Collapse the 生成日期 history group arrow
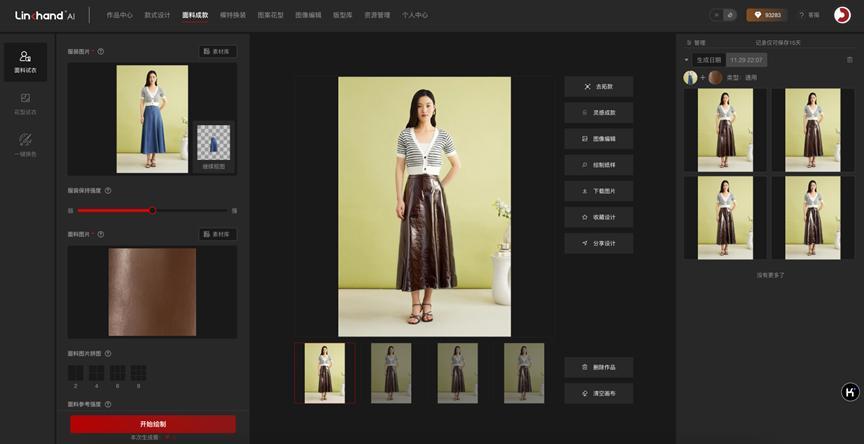 click(x=687, y=60)
